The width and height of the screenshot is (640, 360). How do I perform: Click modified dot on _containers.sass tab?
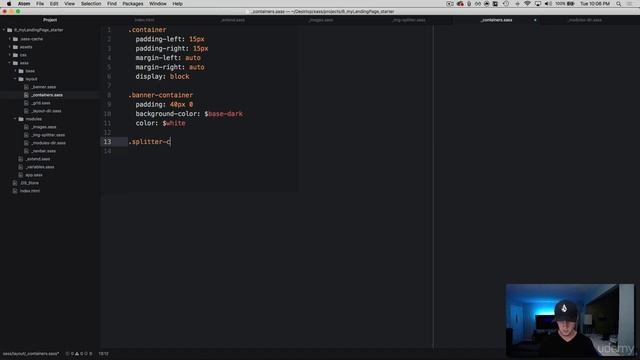pos(535,20)
